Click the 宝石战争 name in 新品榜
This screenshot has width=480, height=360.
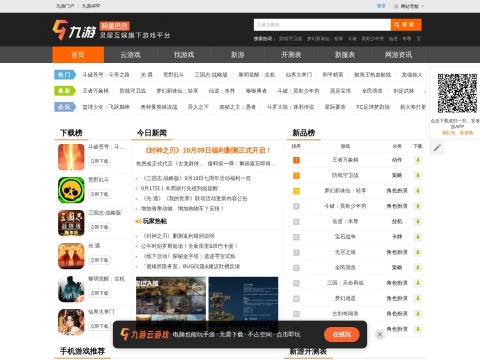(345, 237)
